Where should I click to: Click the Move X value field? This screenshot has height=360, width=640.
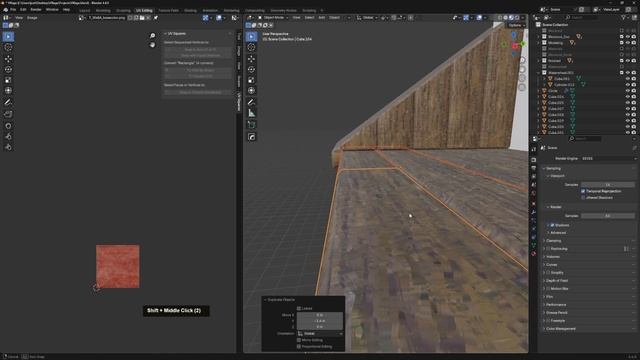tap(320, 315)
